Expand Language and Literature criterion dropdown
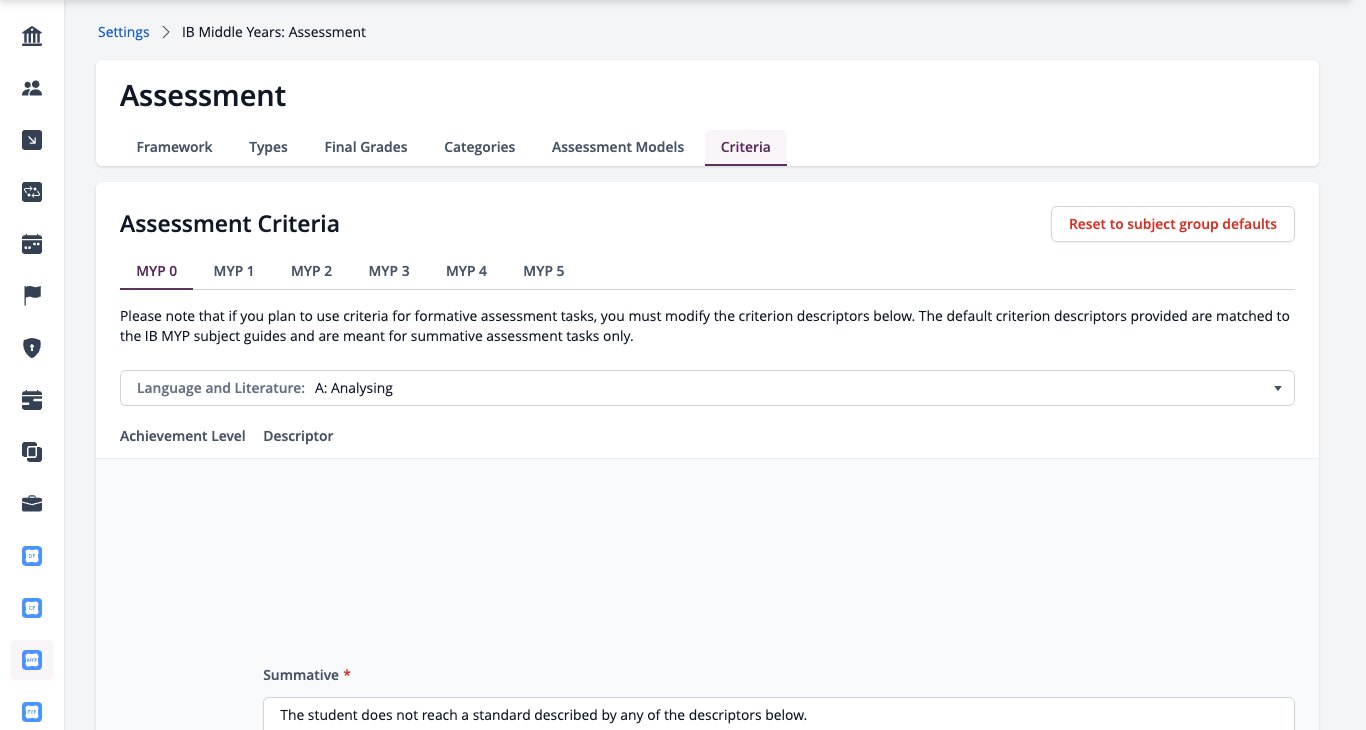The height and width of the screenshot is (730, 1366). (707, 388)
